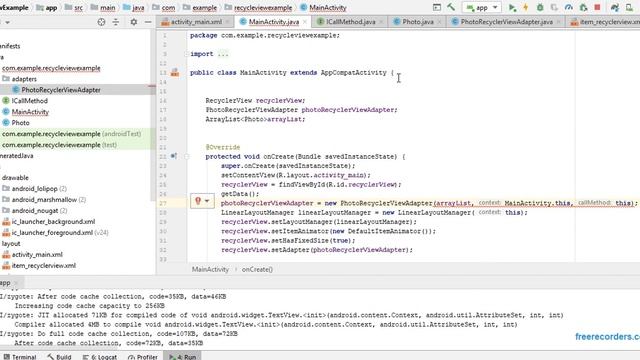Image resolution: width=640 pixels, height=360 pixels.
Task: Select item_recyclerview.xml in project tree
Action: (39, 266)
